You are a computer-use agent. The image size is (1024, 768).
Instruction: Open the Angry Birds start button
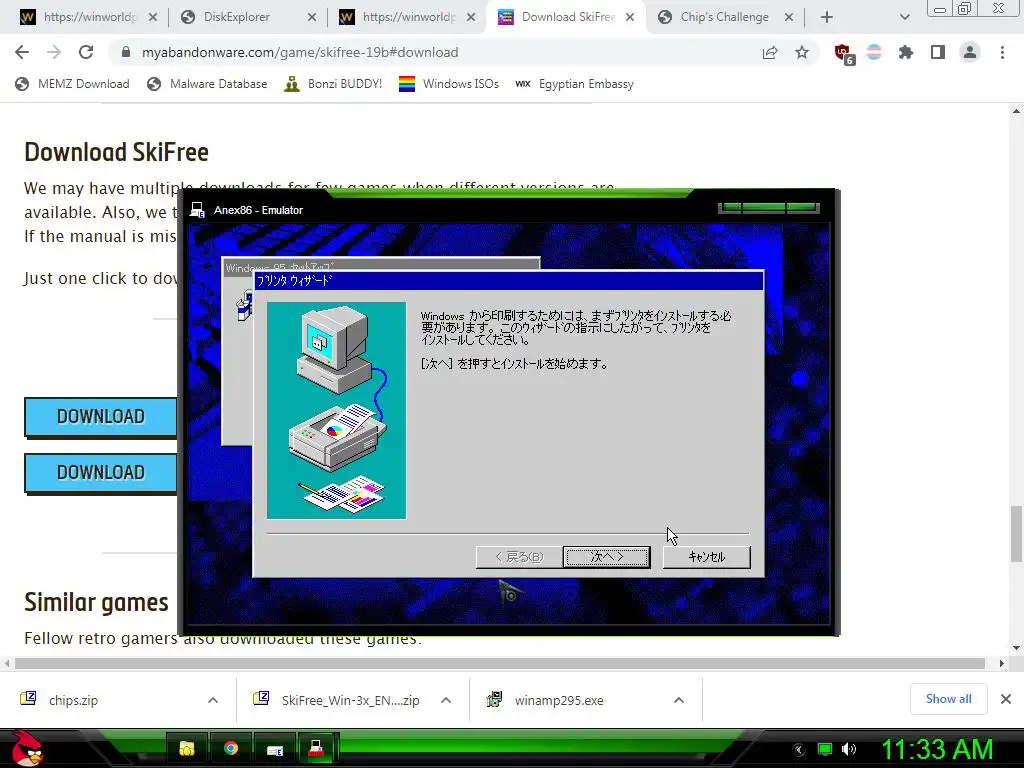point(27,748)
